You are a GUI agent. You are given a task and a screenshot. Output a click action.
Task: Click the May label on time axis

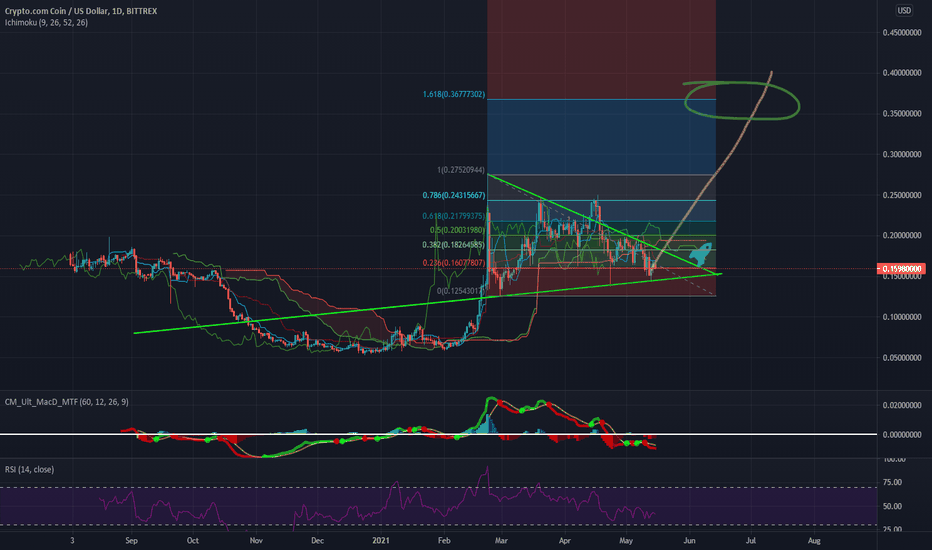(x=626, y=540)
